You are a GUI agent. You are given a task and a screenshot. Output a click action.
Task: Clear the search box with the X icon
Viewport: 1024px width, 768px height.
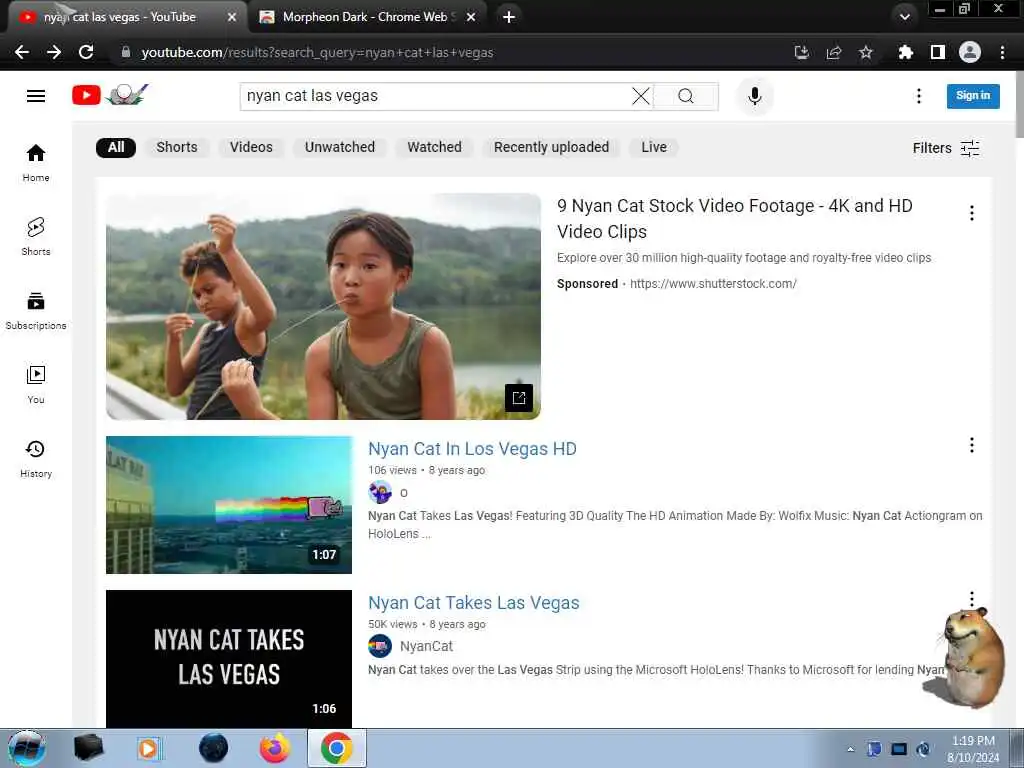(x=641, y=96)
